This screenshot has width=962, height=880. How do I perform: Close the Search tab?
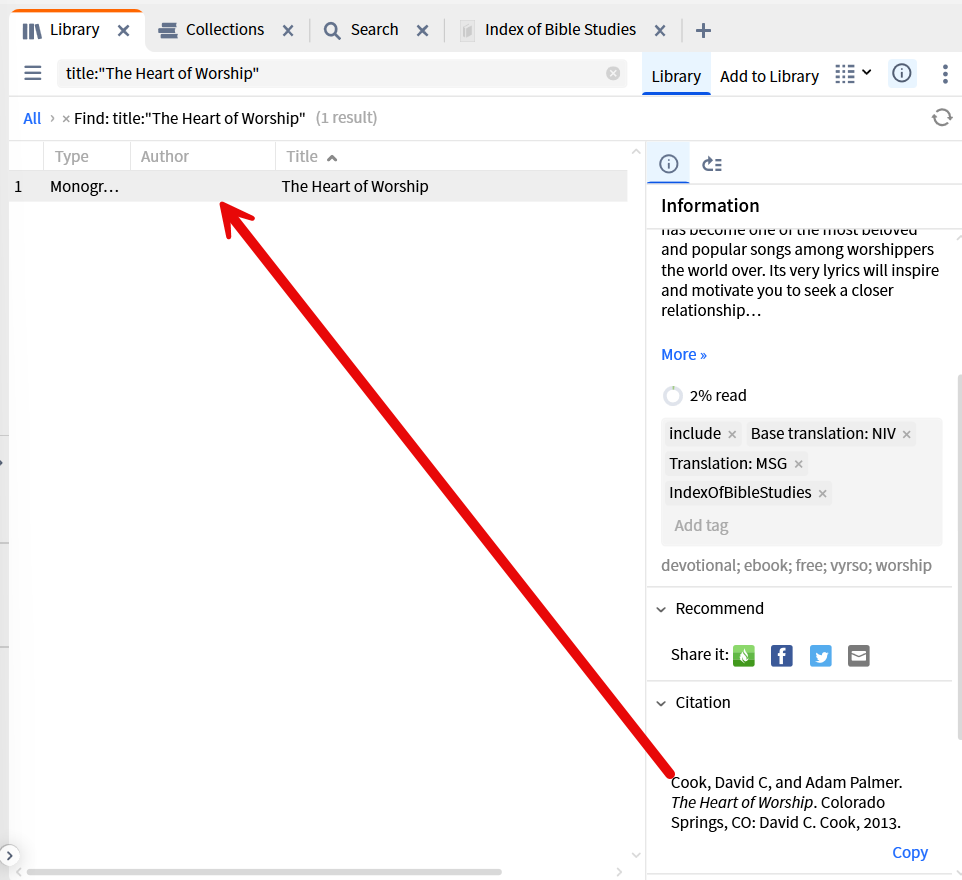[x=422, y=31]
